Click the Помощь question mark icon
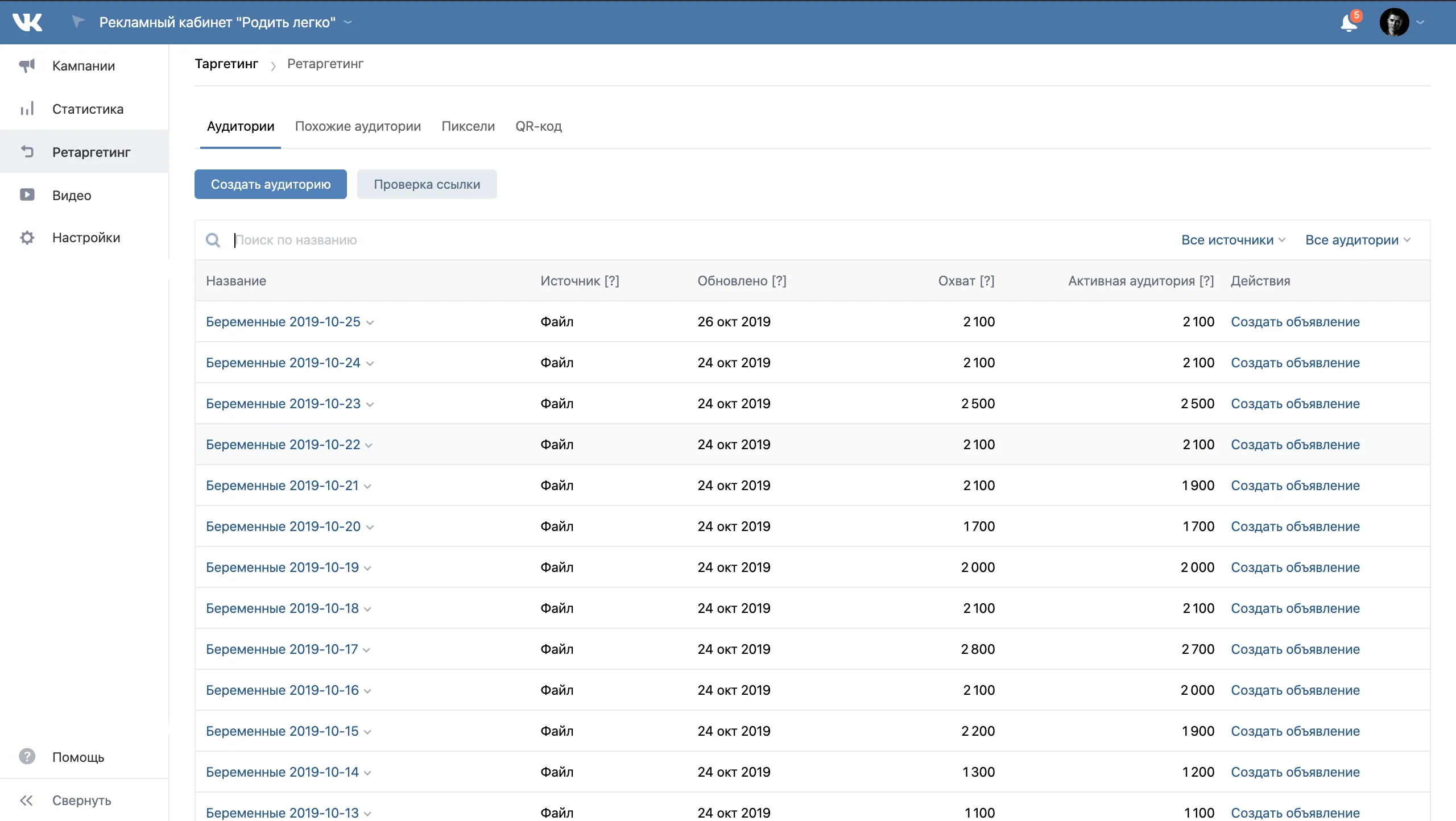 pyautogui.click(x=27, y=757)
